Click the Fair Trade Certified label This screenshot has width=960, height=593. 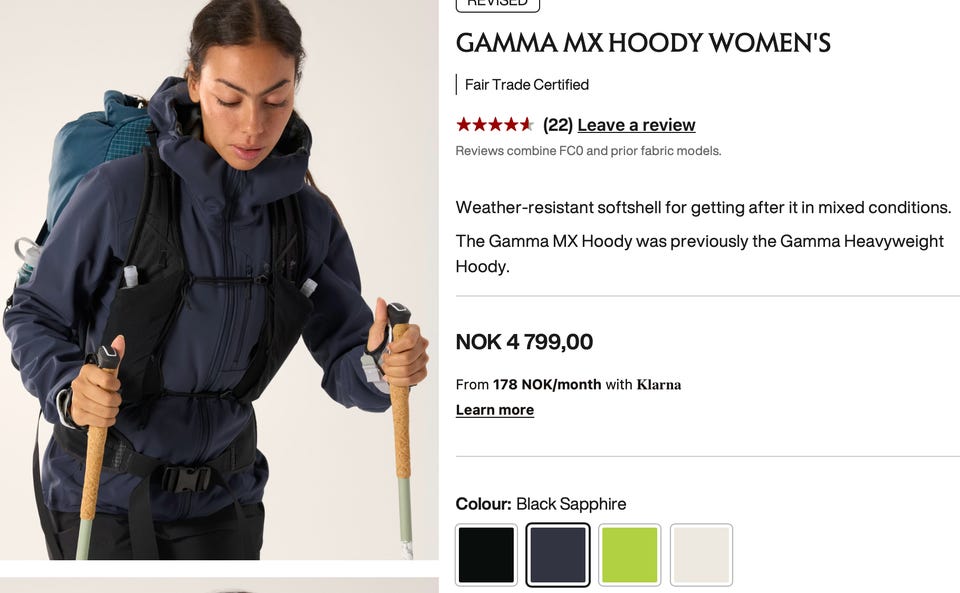(527, 84)
